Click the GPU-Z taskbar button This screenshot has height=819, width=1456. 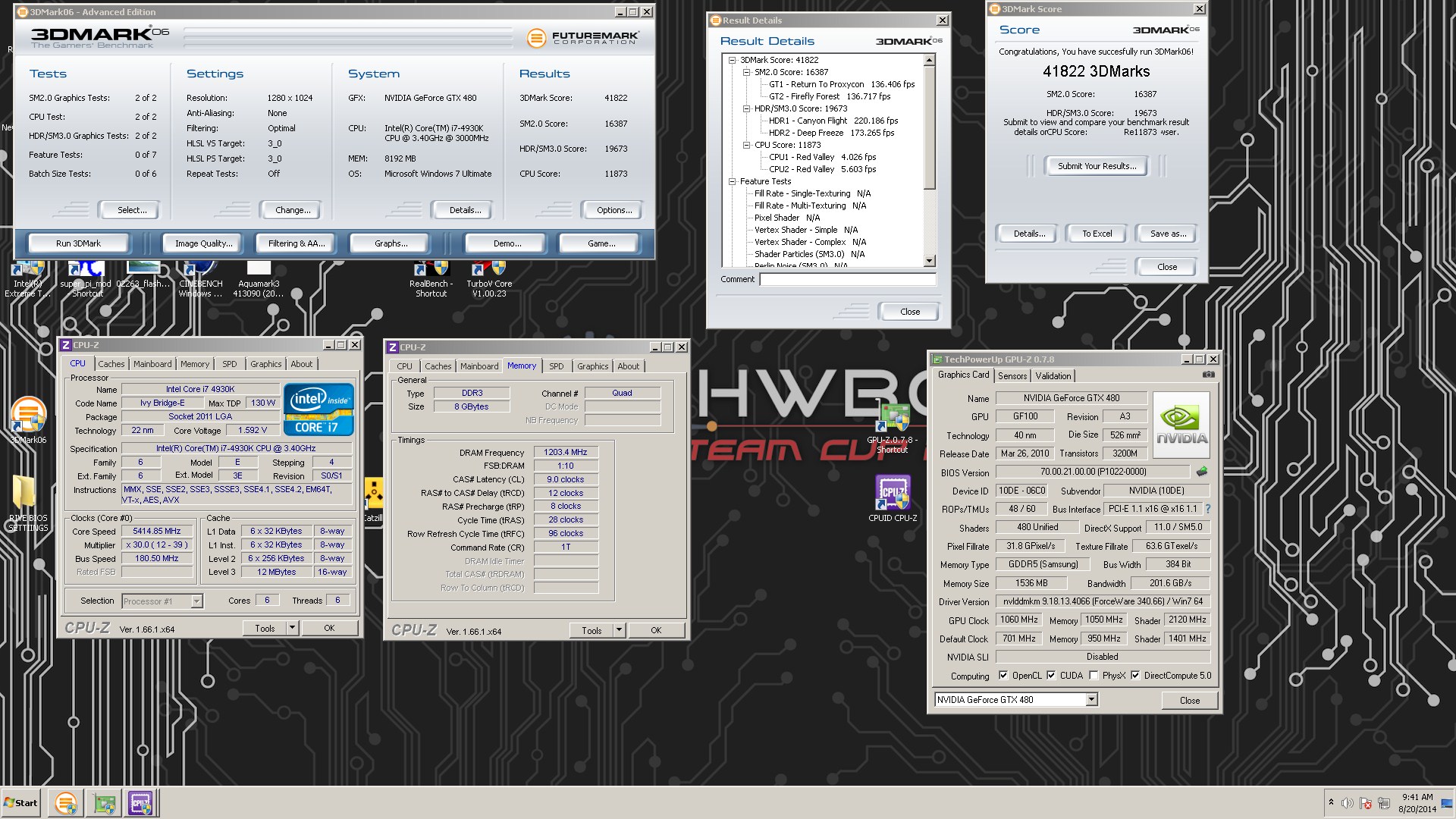tap(104, 803)
